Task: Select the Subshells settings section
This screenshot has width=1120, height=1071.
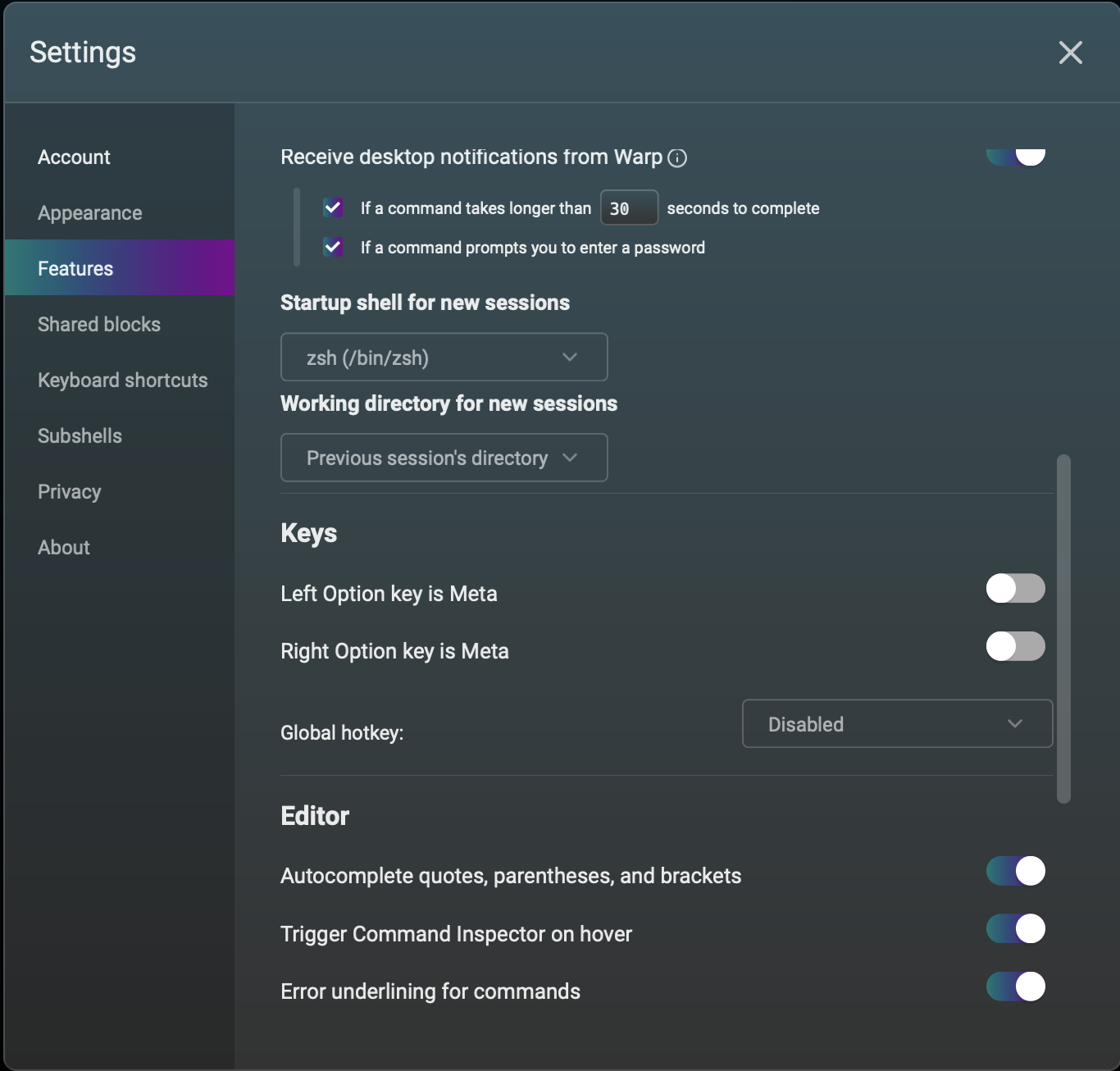Action: (80, 435)
